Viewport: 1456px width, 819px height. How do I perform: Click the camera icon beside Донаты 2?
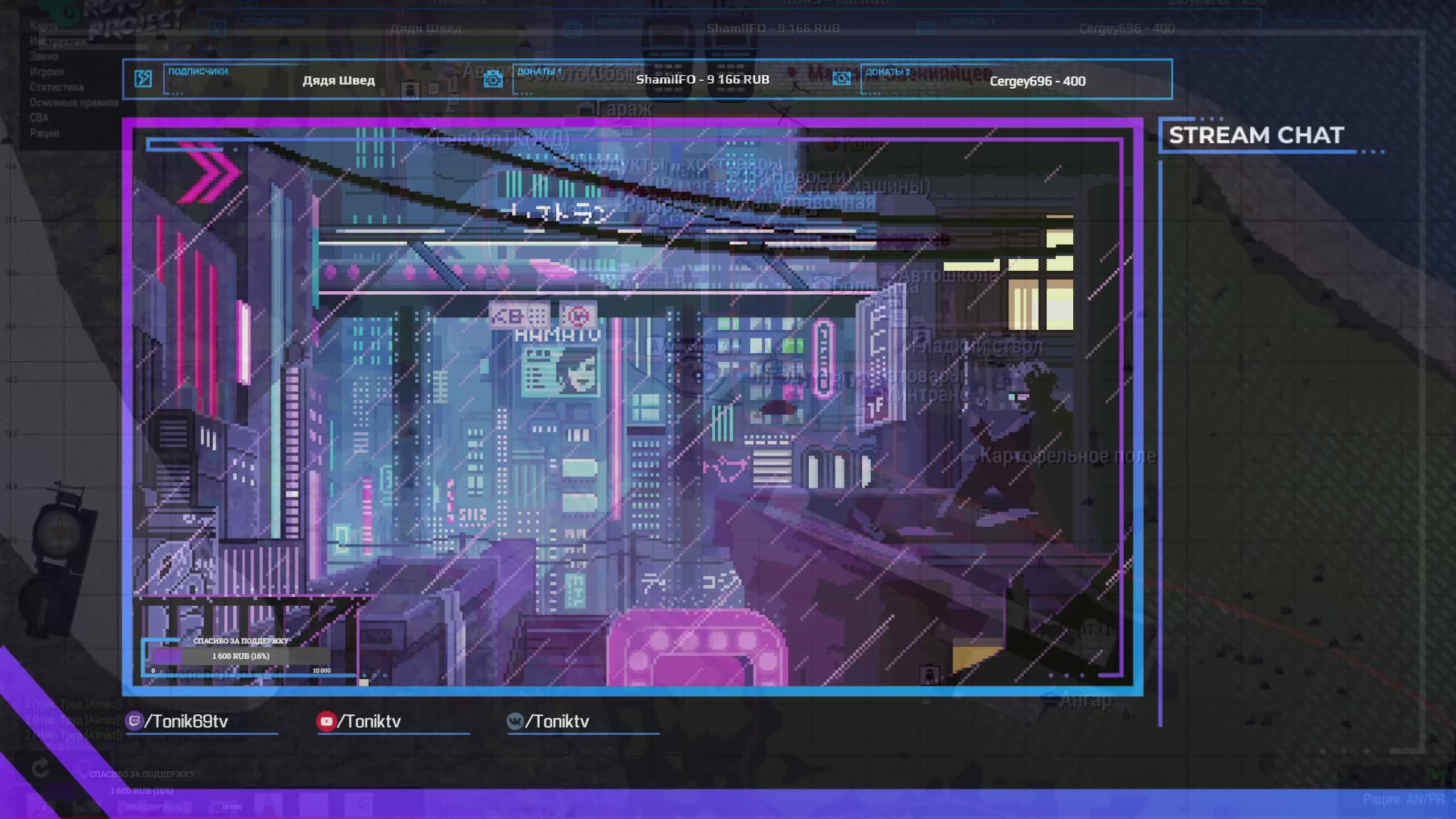(x=841, y=78)
